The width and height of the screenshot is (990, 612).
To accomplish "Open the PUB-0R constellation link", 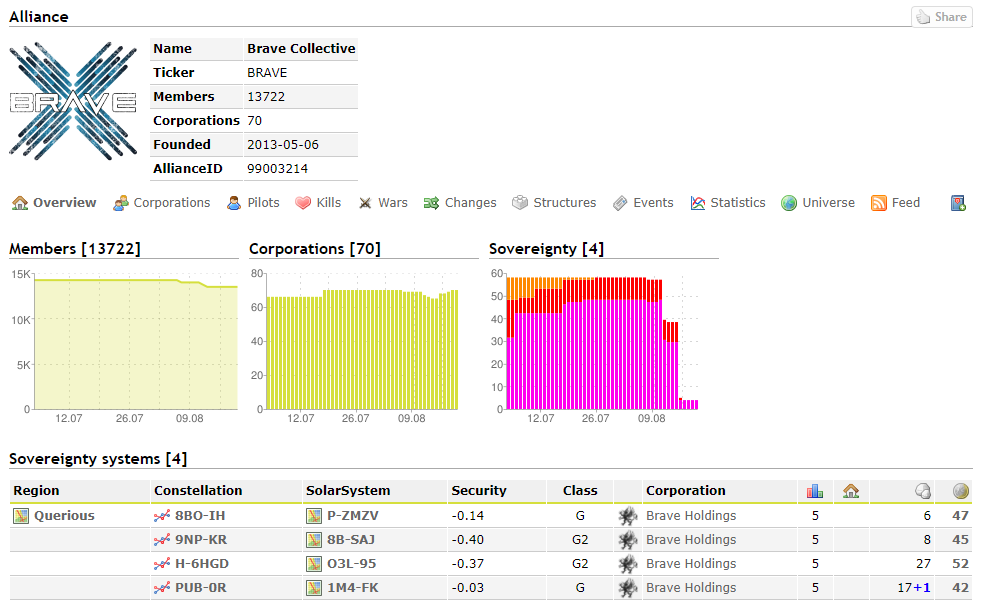I will 201,588.
